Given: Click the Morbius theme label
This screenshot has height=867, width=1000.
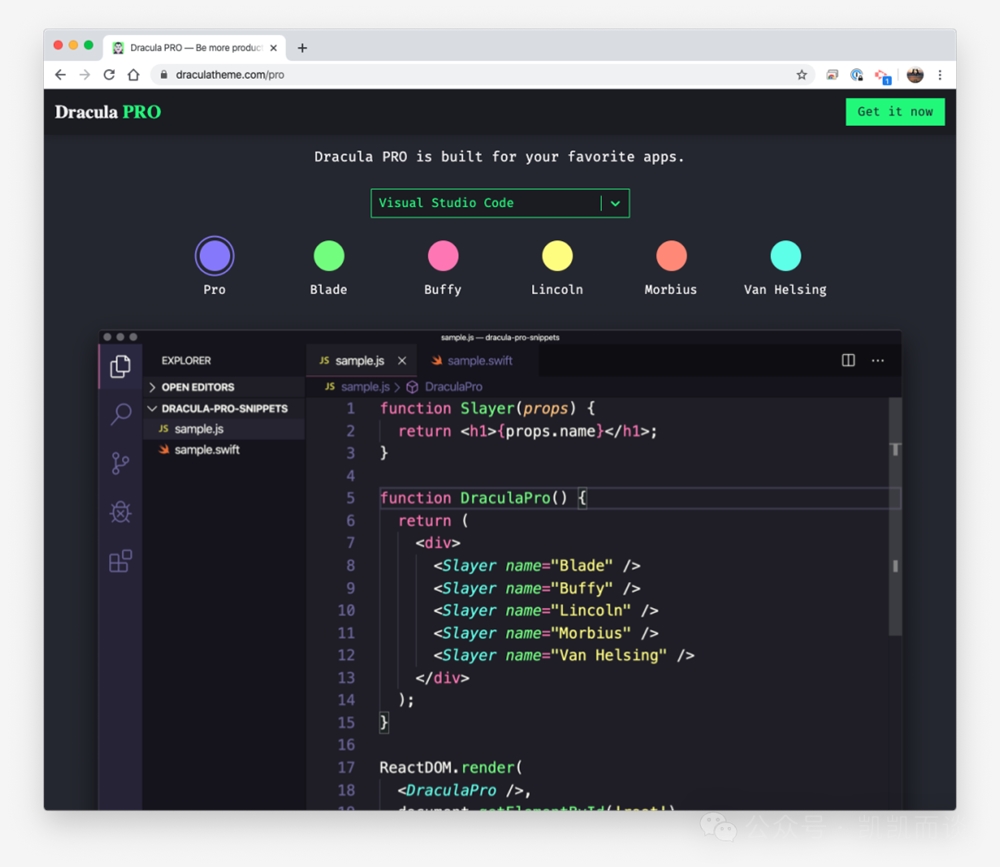Looking at the screenshot, I should [671, 290].
